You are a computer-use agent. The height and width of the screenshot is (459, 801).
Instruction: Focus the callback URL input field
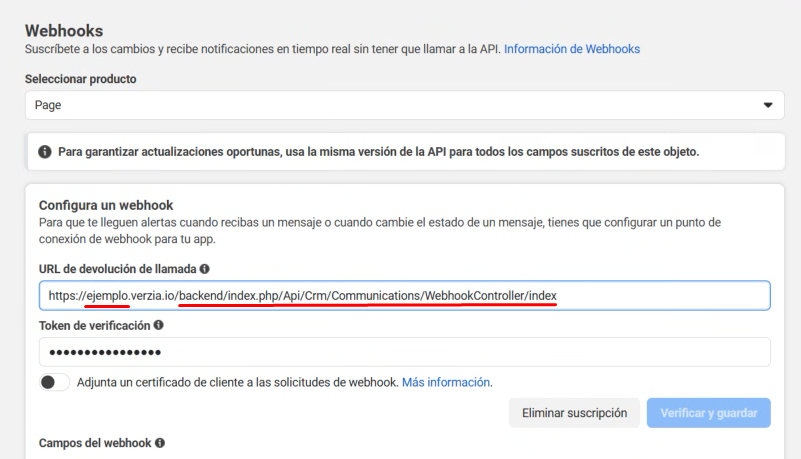click(x=660, y=296)
